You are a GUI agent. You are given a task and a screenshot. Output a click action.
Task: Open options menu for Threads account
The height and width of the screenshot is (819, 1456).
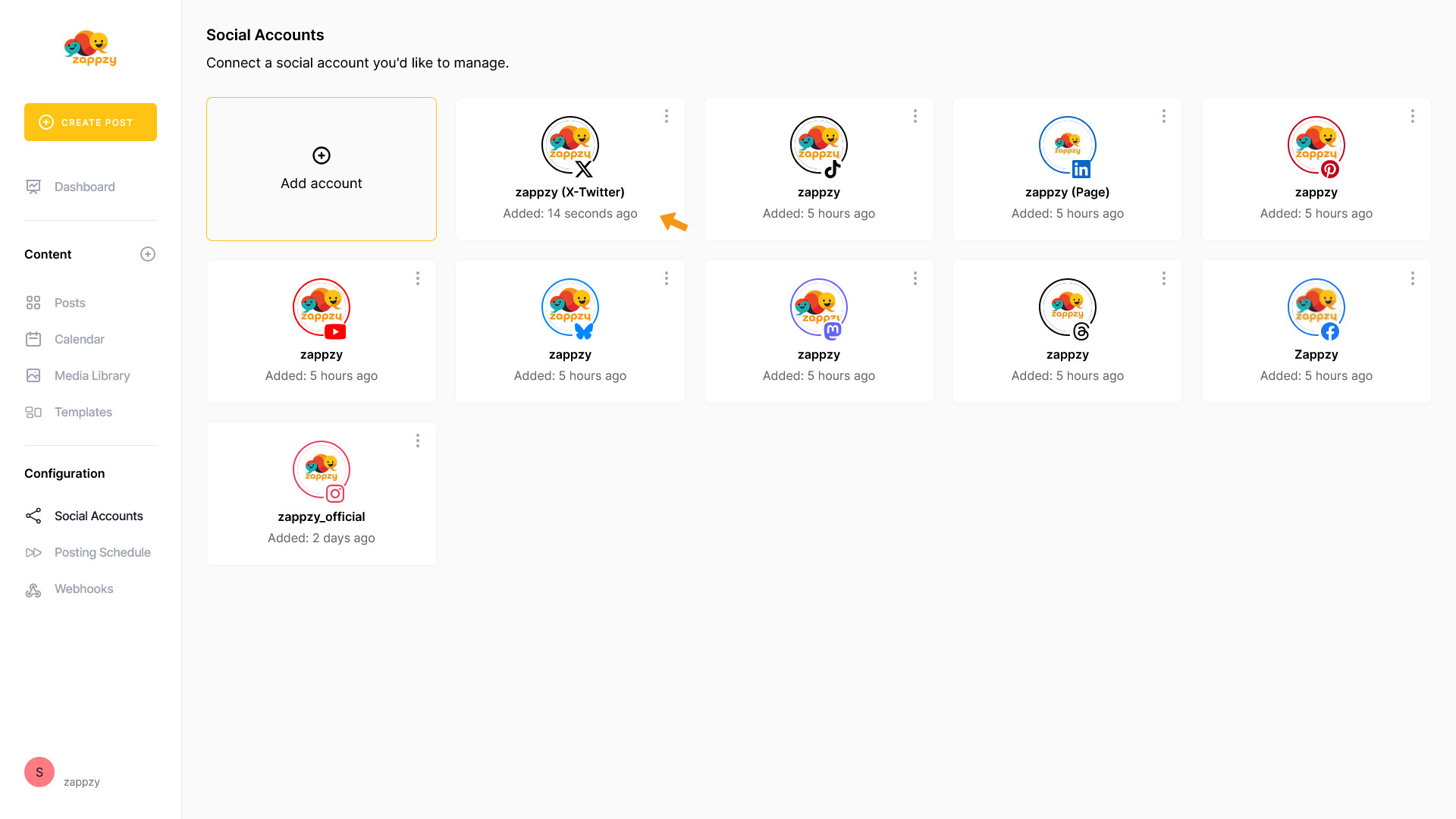(1164, 278)
